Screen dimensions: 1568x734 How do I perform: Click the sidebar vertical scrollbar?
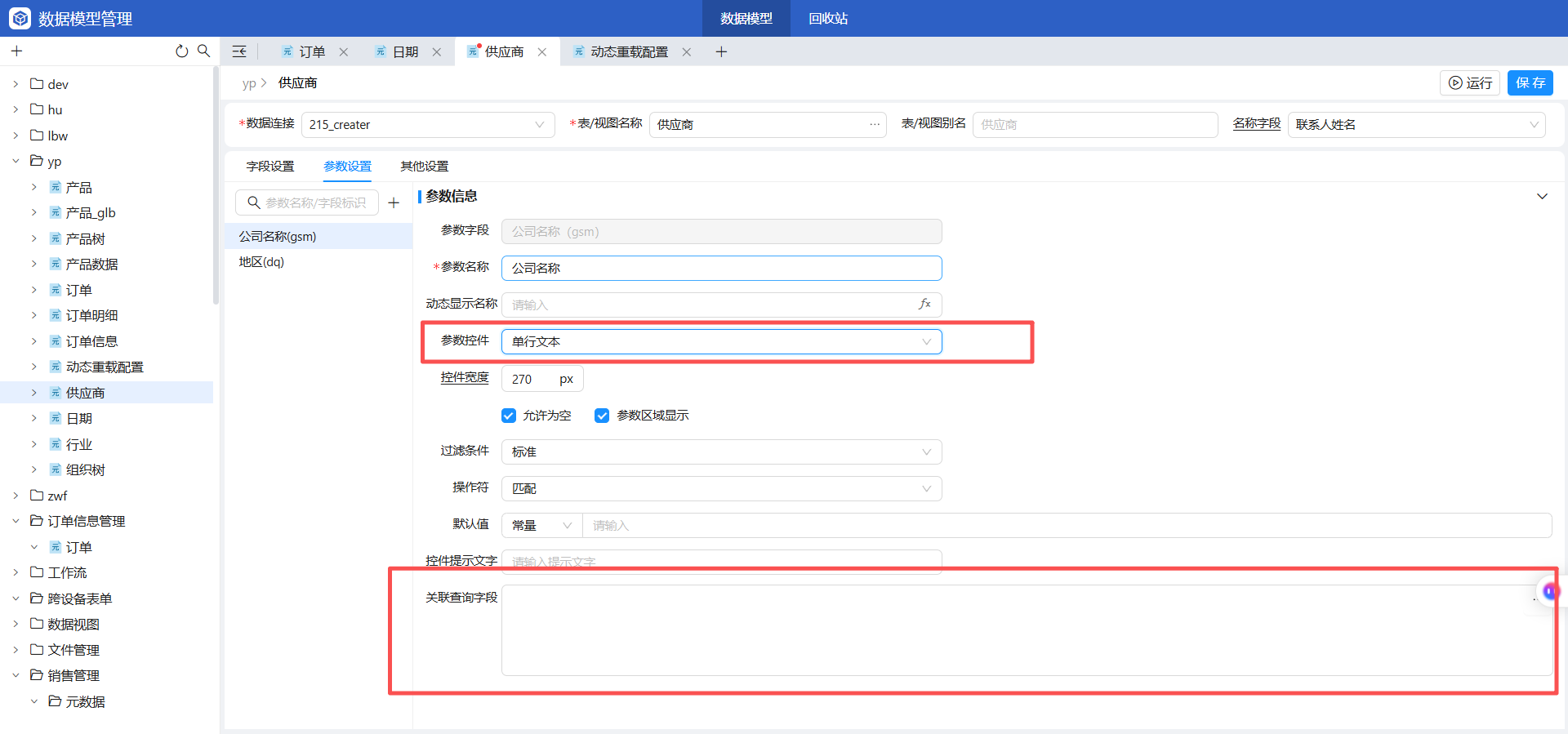[216, 185]
